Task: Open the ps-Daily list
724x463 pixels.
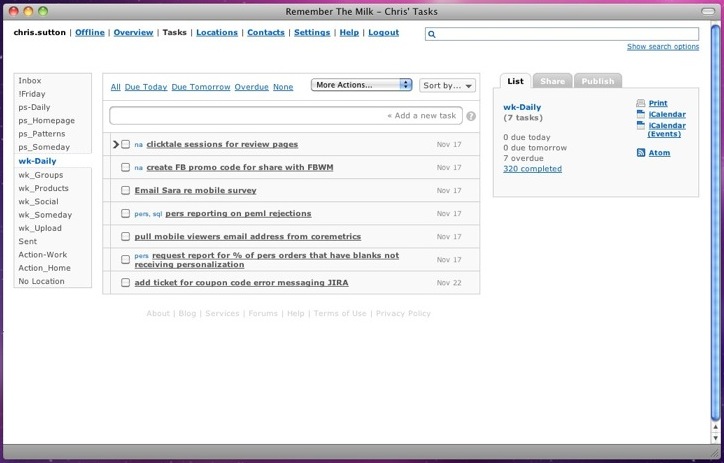Action: click(34, 107)
